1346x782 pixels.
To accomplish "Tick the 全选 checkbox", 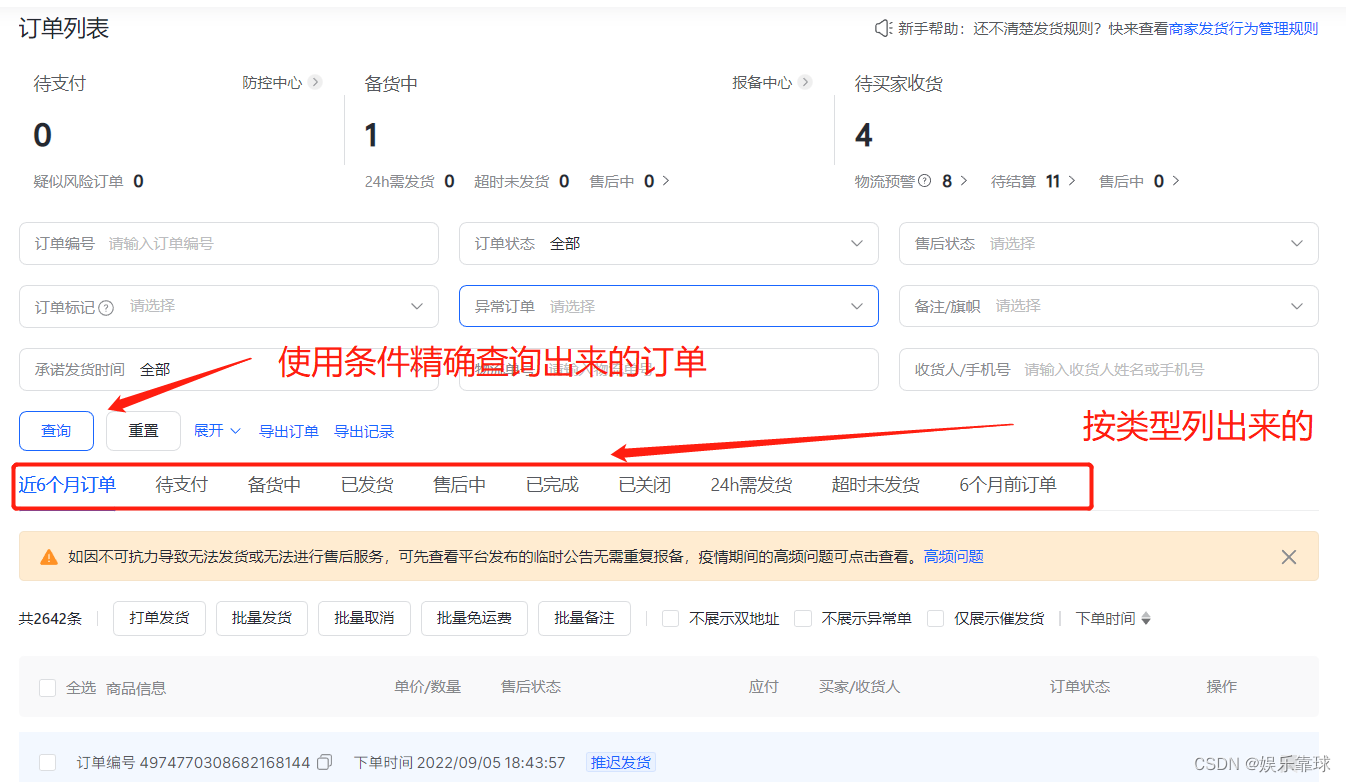I will click(x=47, y=687).
